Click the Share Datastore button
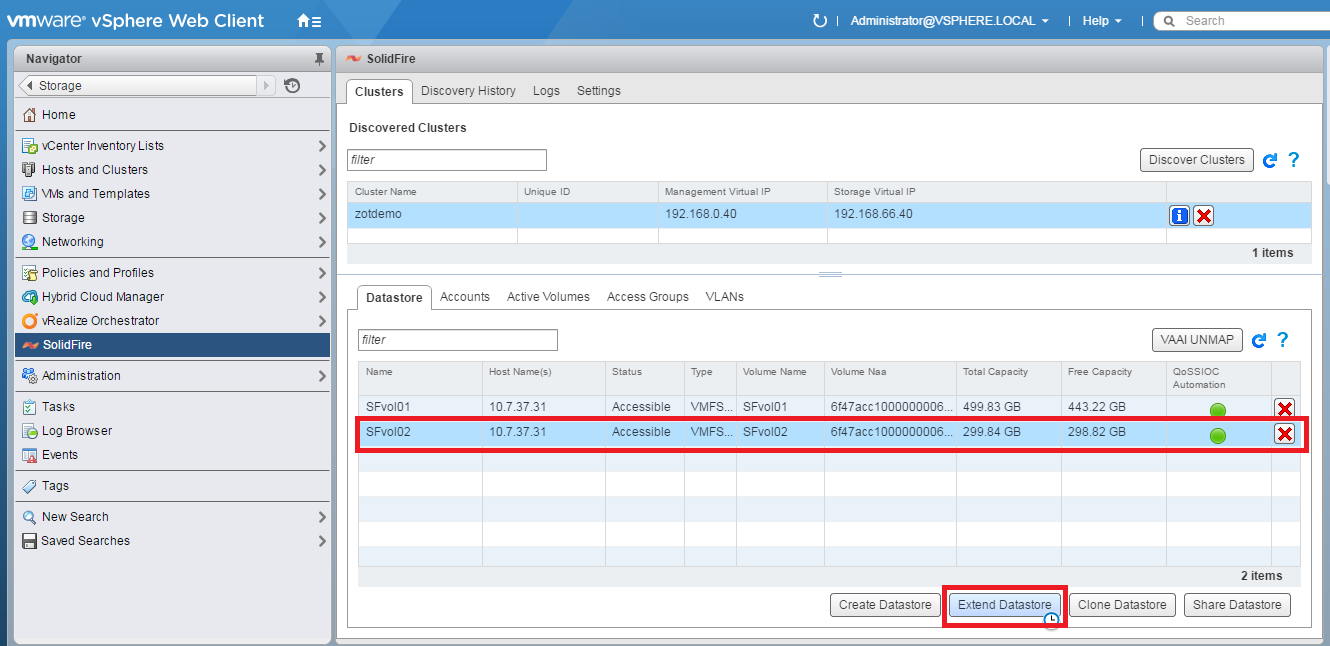The height and width of the screenshot is (646, 1330). point(1237,605)
